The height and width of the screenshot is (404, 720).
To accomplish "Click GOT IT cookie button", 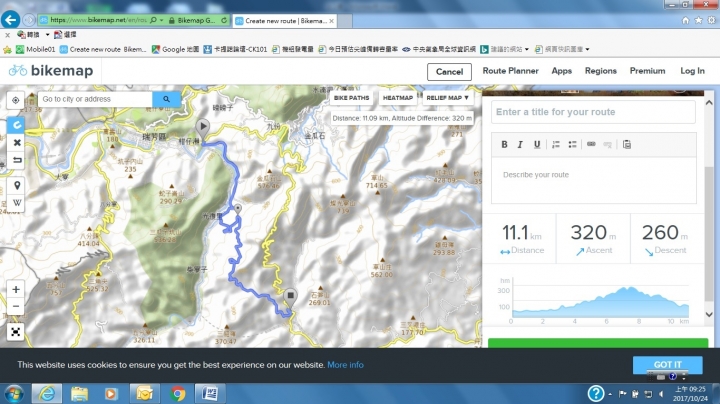I will (668, 365).
